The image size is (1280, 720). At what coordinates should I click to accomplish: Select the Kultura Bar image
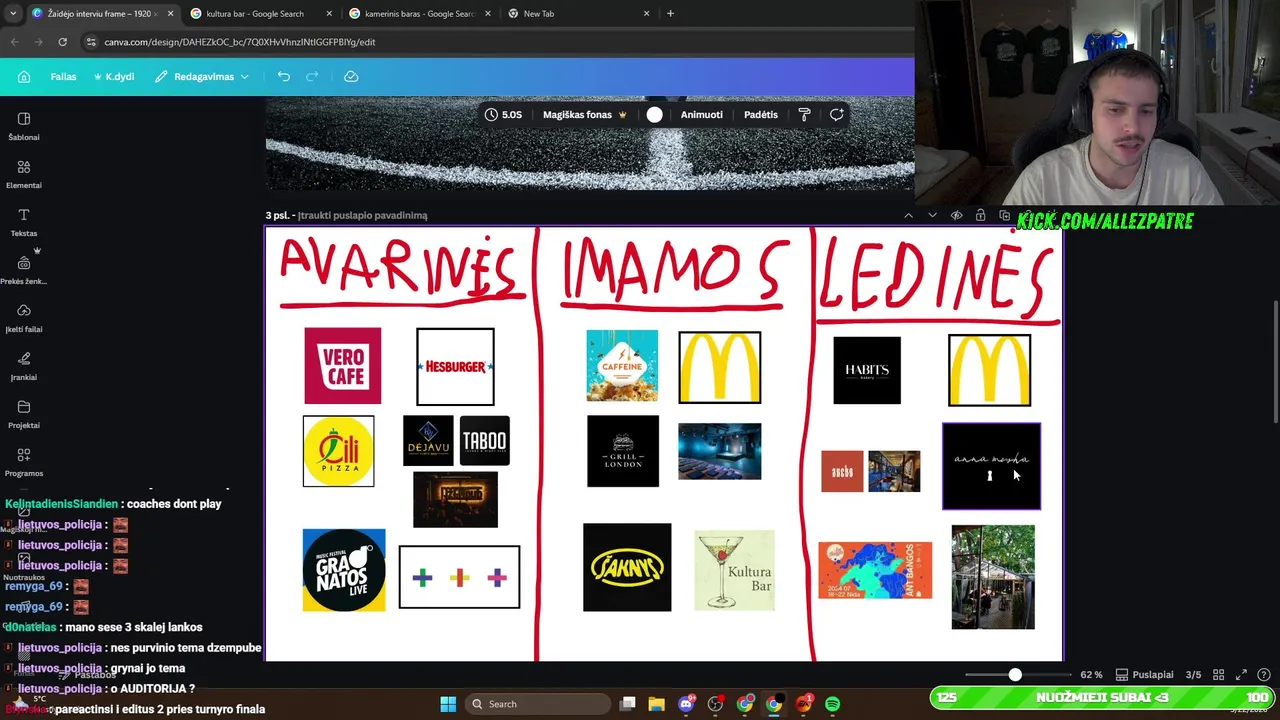point(734,571)
